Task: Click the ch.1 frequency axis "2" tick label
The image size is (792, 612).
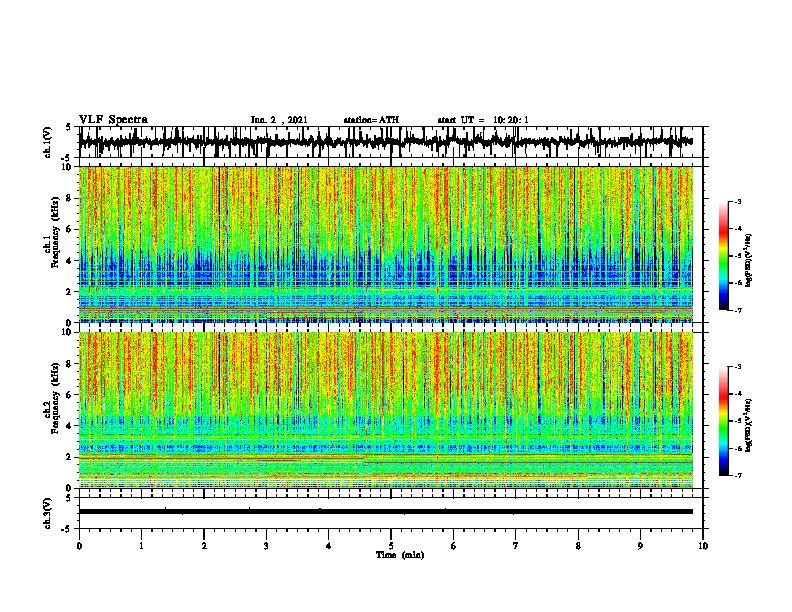Action: click(70, 292)
